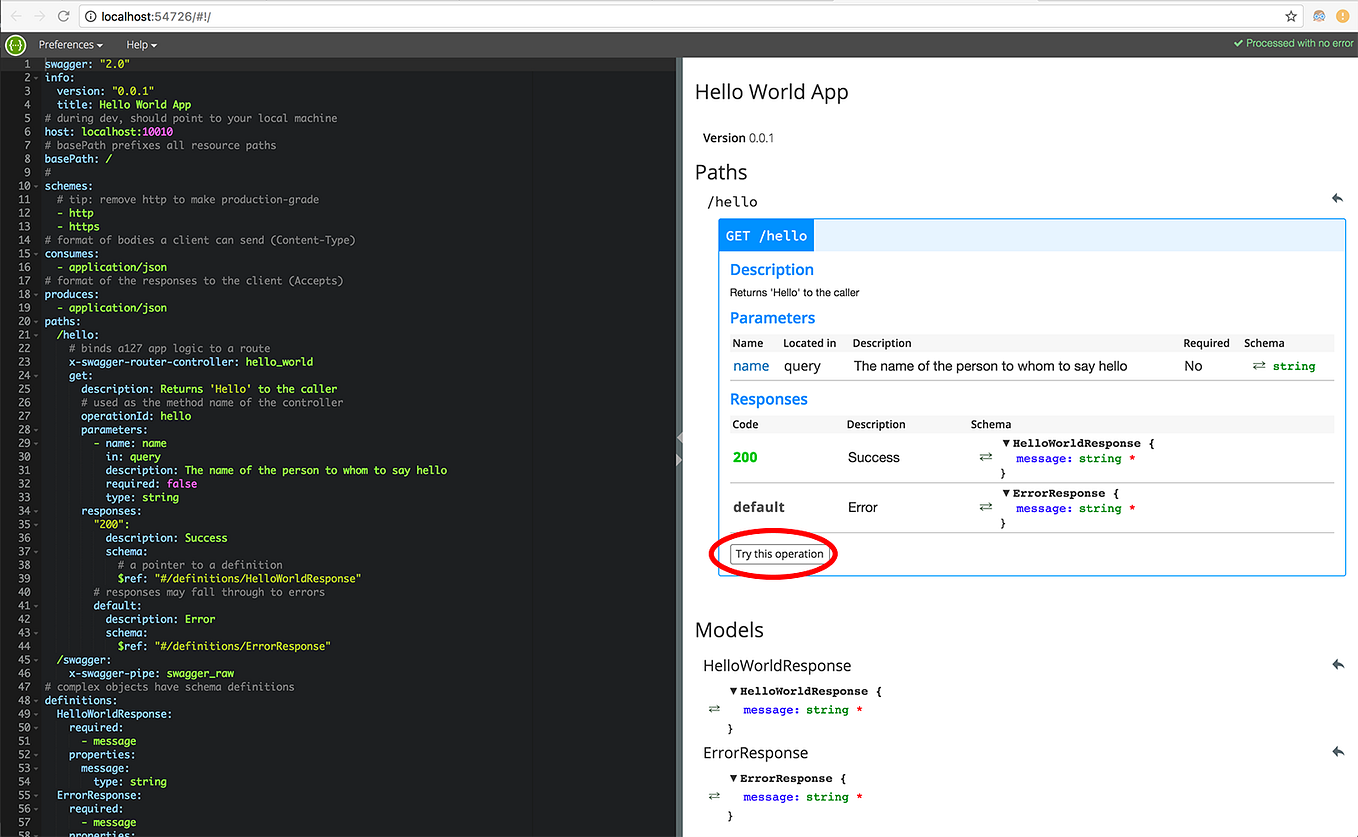Click the orange exclamation extension icon
Screen dimensions: 1358x837
[1344, 16]
